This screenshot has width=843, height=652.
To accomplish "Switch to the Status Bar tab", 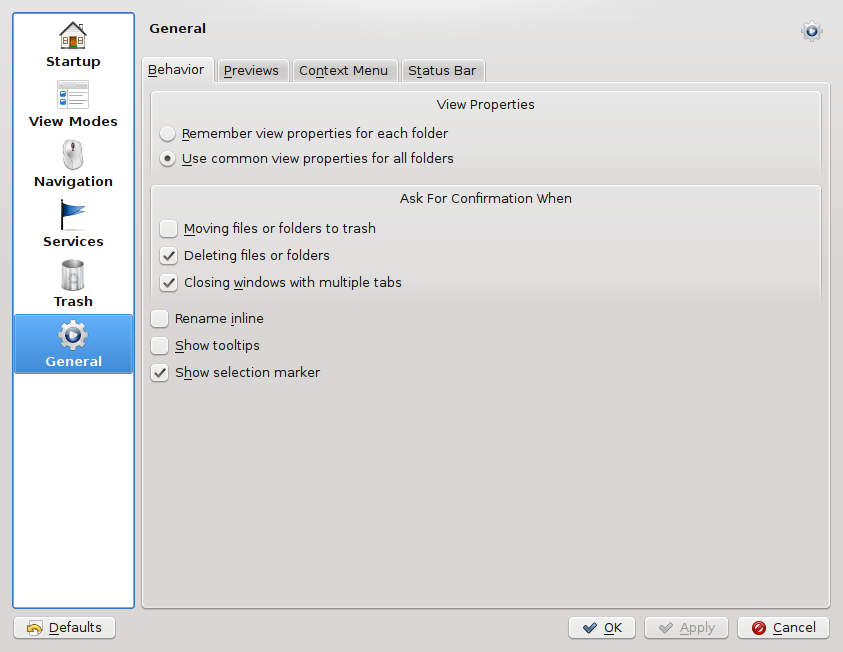I will [x=443, y=71].
